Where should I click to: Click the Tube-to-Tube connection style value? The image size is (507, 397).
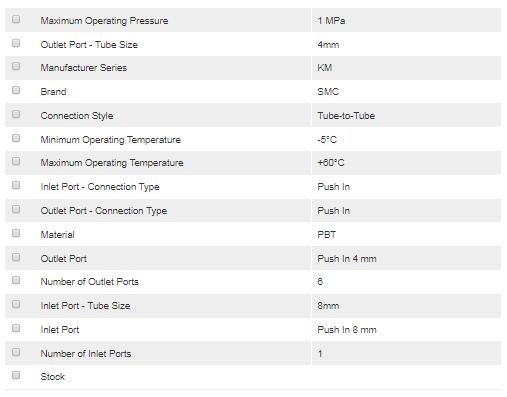pyautogui.click(x=346, y=116)
